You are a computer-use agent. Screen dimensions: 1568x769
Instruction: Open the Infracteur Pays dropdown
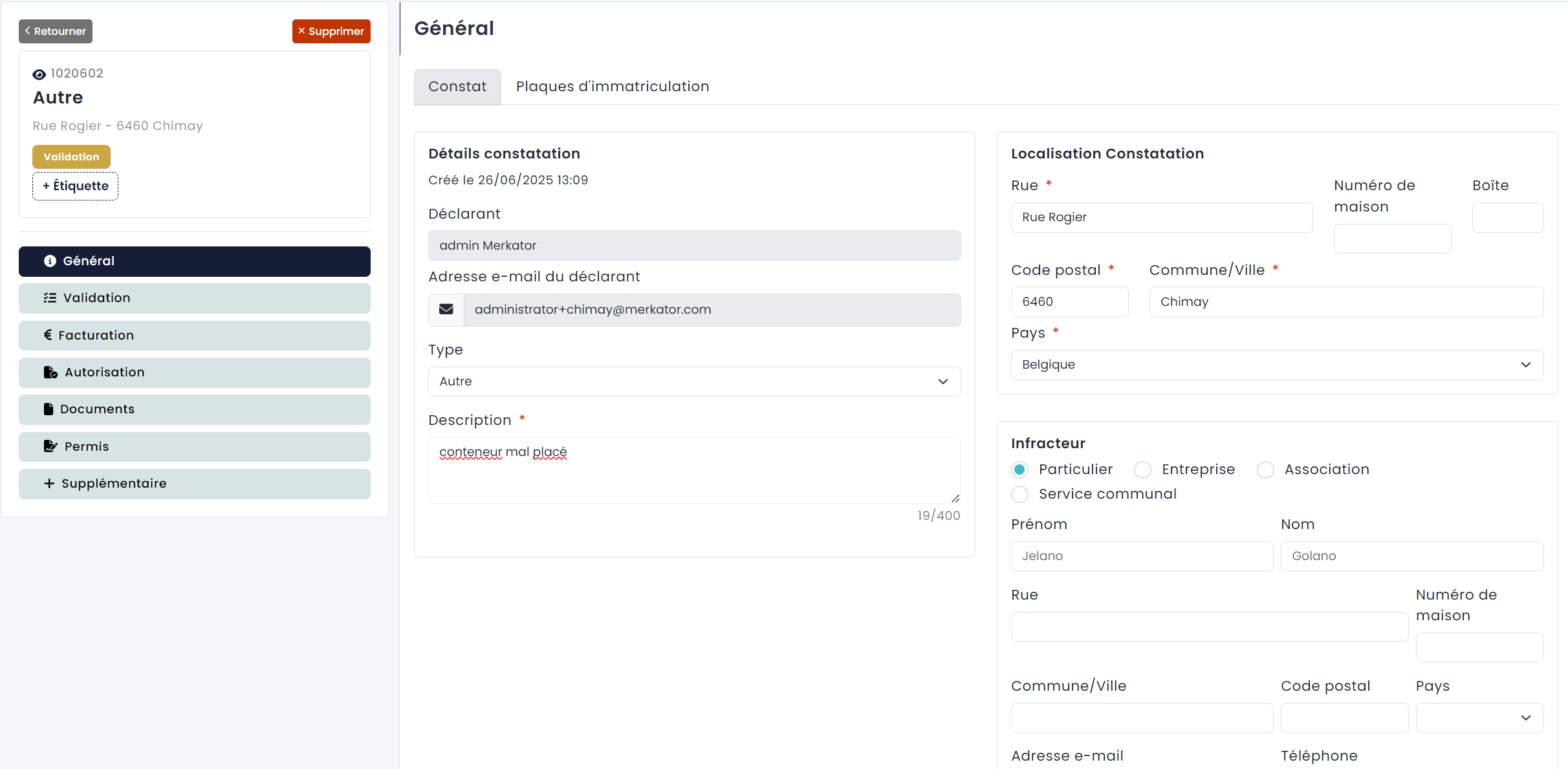click(x=1479, y=718)
